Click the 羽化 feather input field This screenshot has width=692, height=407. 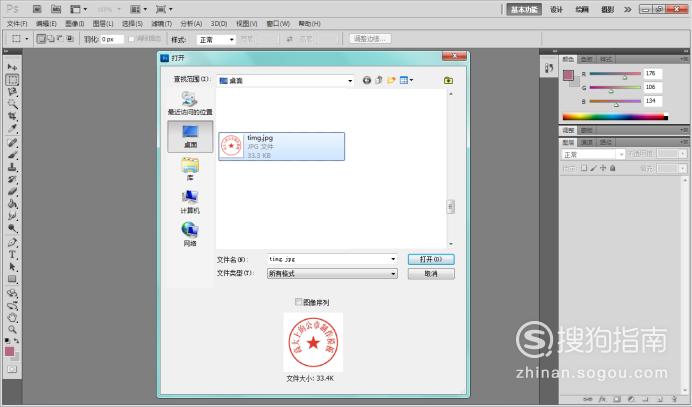pos(112,39)
